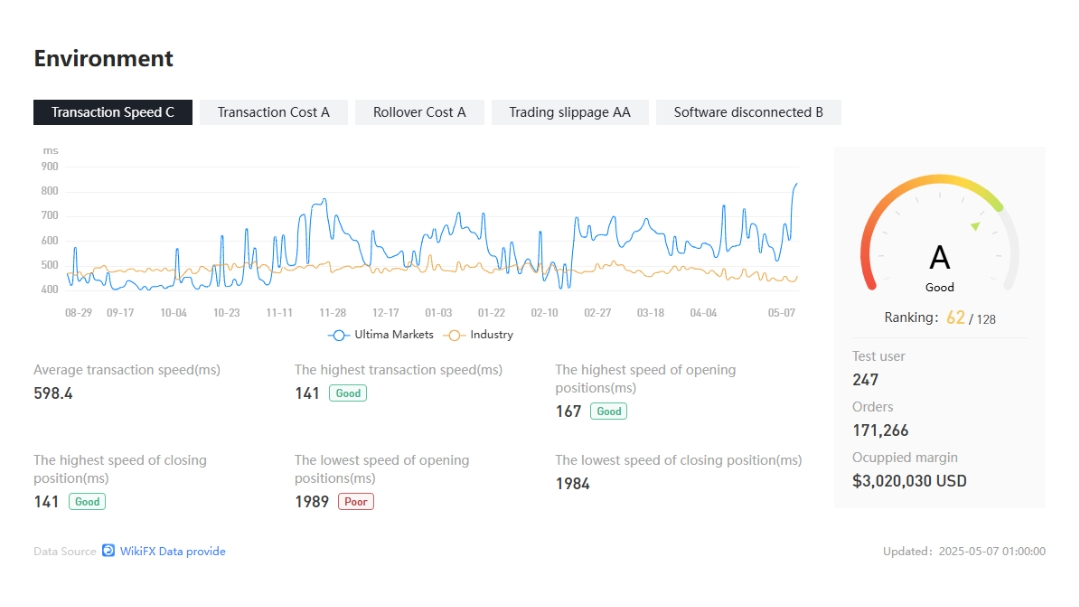Click Good badge beside highest transaction speed

(348, 394)
